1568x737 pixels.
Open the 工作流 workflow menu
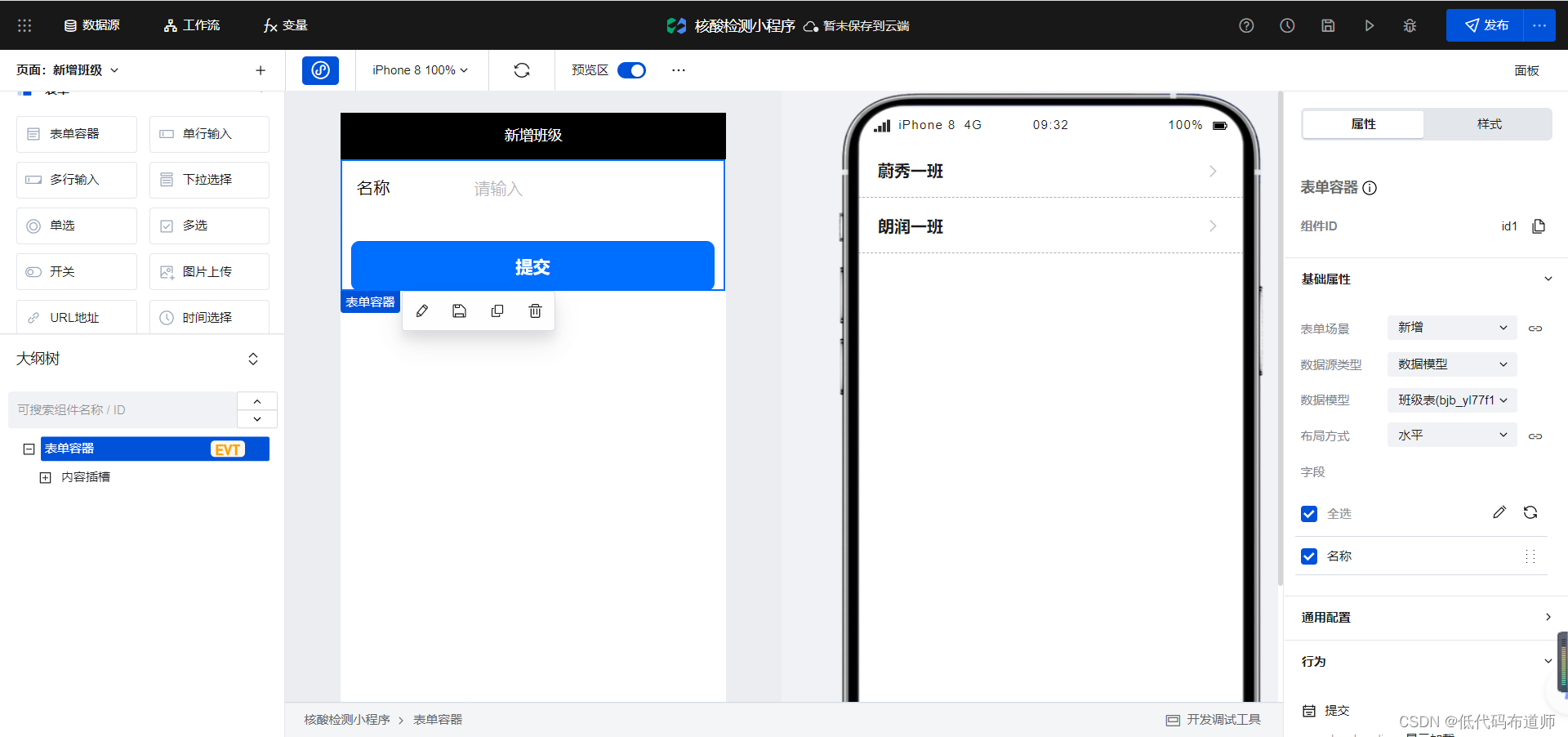click(x=192, y=25)
